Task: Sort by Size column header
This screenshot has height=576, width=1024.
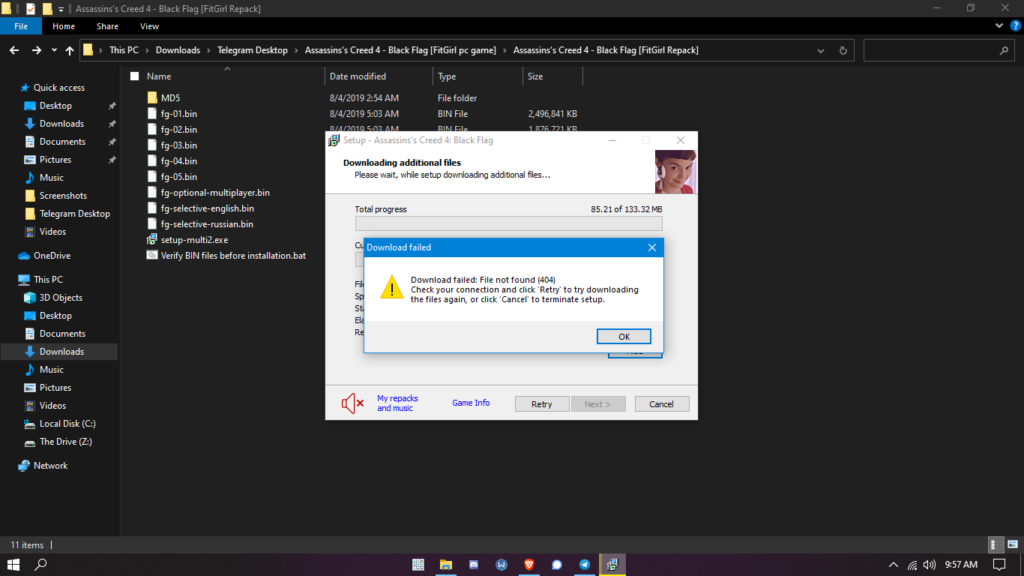Action: click(x=535, y=76)
